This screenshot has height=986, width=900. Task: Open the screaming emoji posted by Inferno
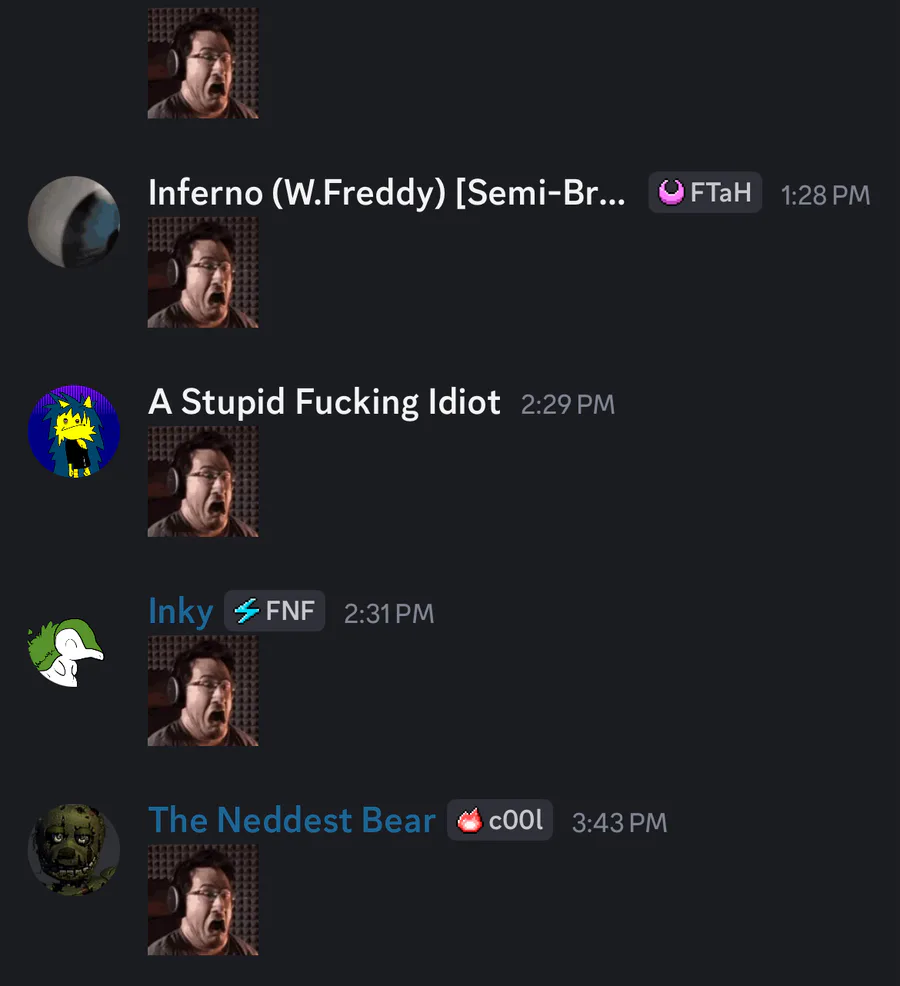point(203,272)
